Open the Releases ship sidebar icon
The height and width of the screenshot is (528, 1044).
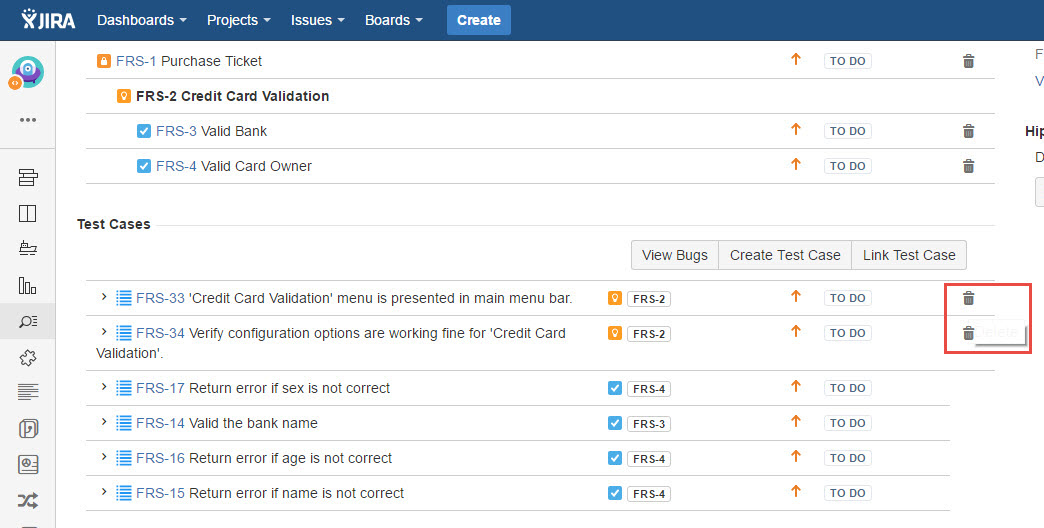[x=27, y=248]
